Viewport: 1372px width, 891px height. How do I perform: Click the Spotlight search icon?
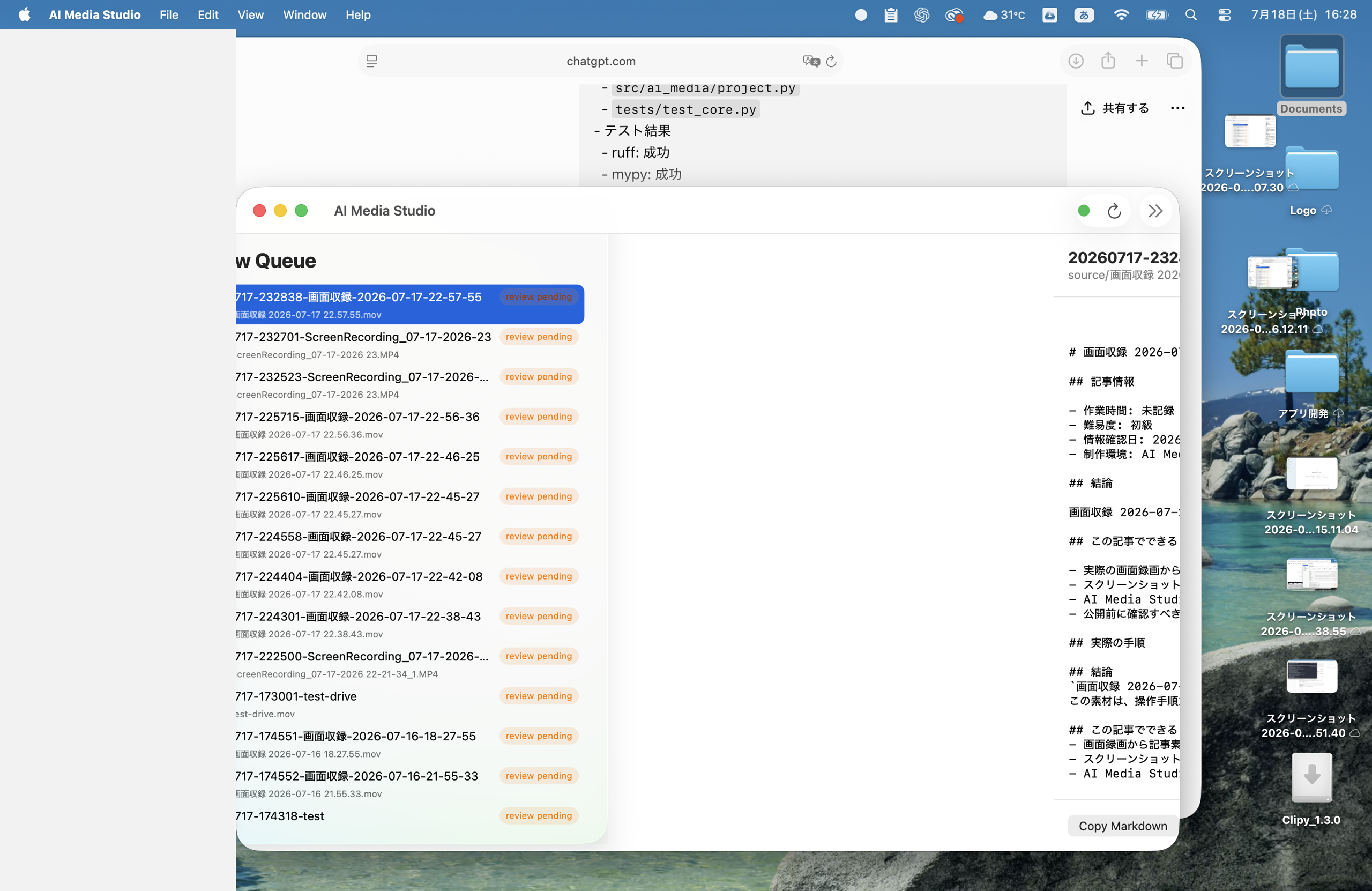[1191, 15]
